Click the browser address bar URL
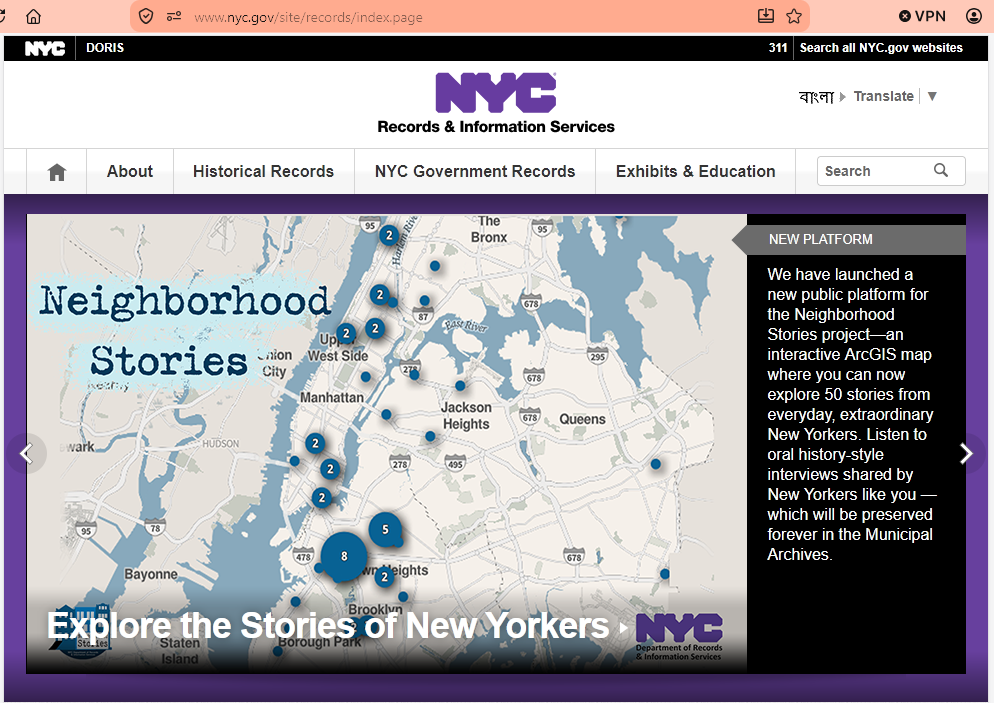 [308, 17]
